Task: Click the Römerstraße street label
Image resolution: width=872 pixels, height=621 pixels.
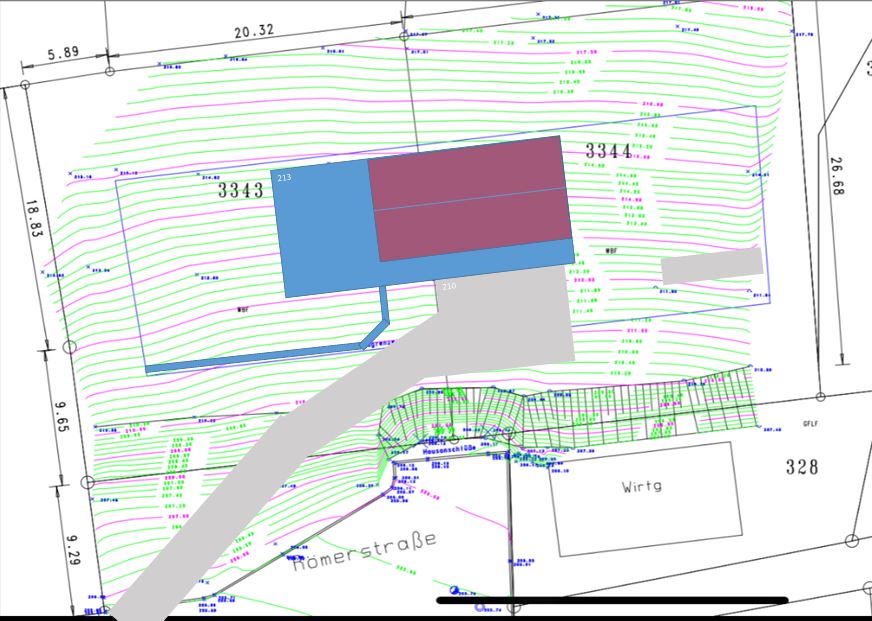Action: pos(364,551)
